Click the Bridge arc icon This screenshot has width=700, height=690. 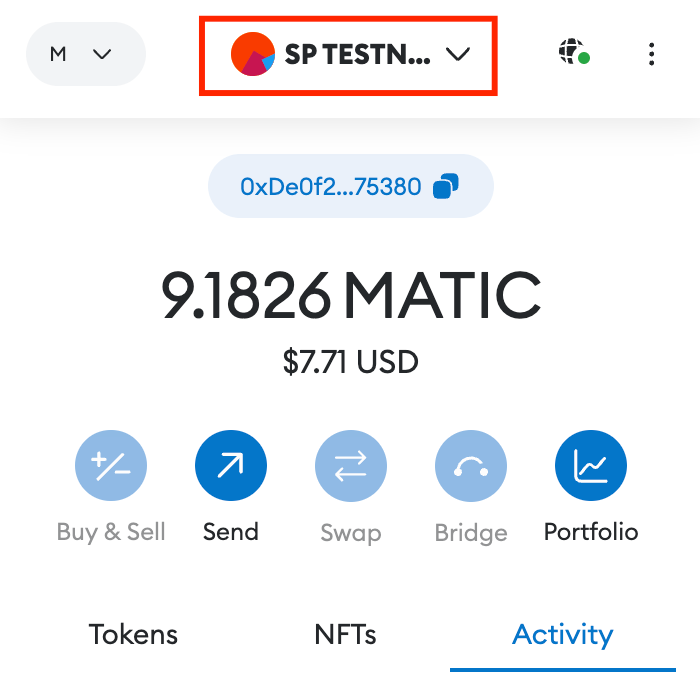pyautogui.click(x=471, y=465)
